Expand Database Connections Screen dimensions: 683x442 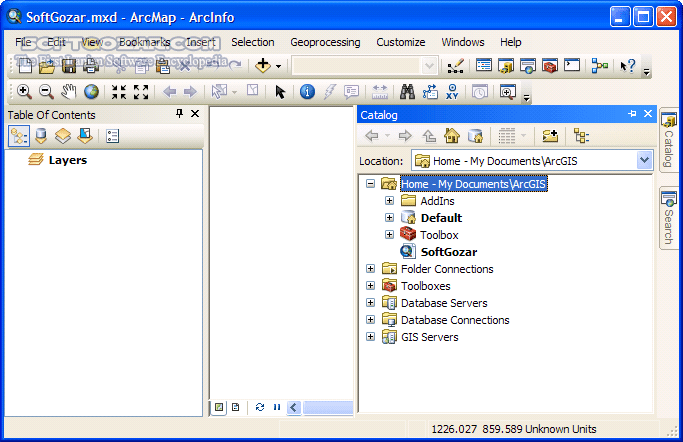(x=370, y=319)
